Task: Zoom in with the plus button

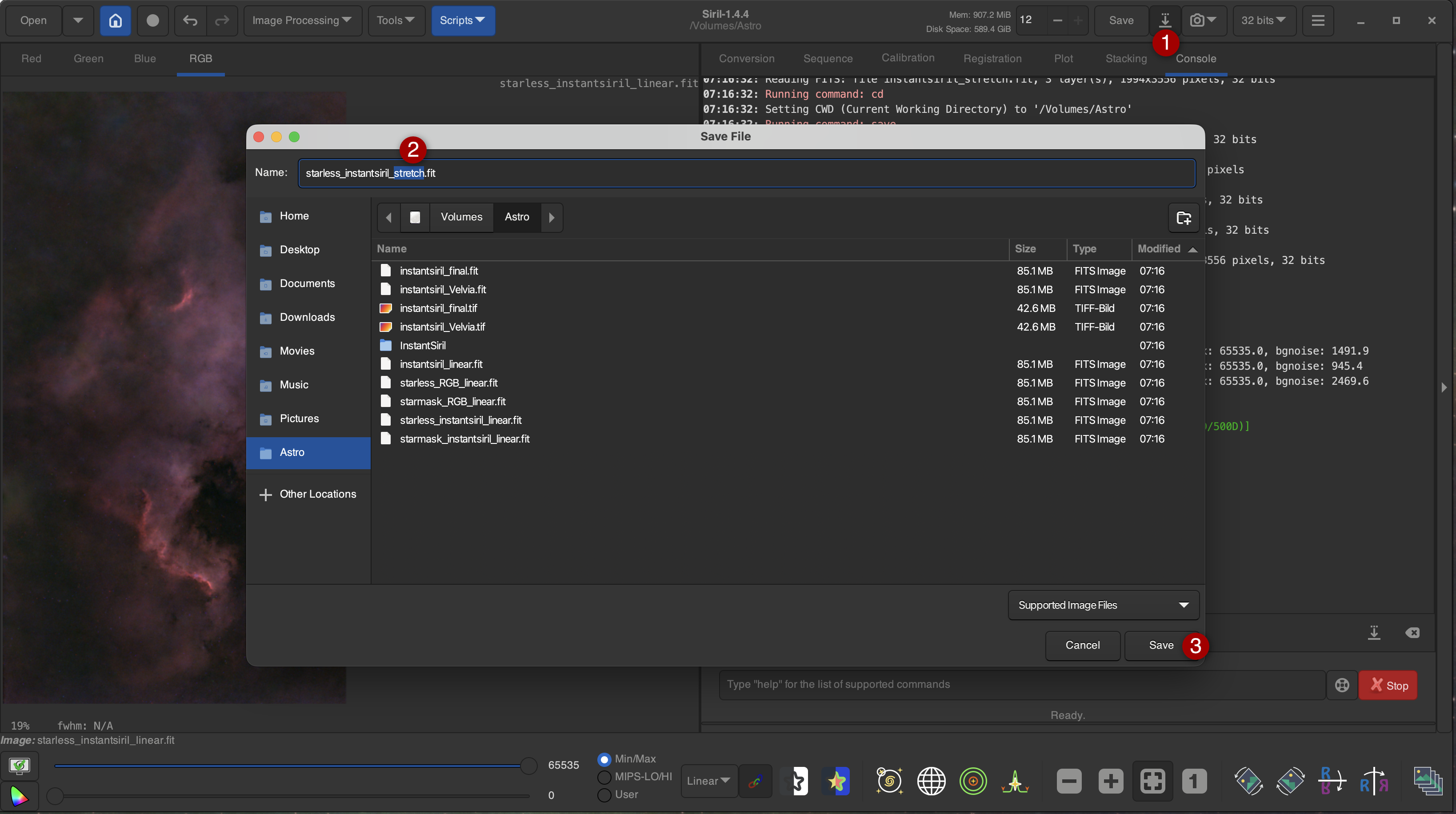Action: click(1111, 781)
